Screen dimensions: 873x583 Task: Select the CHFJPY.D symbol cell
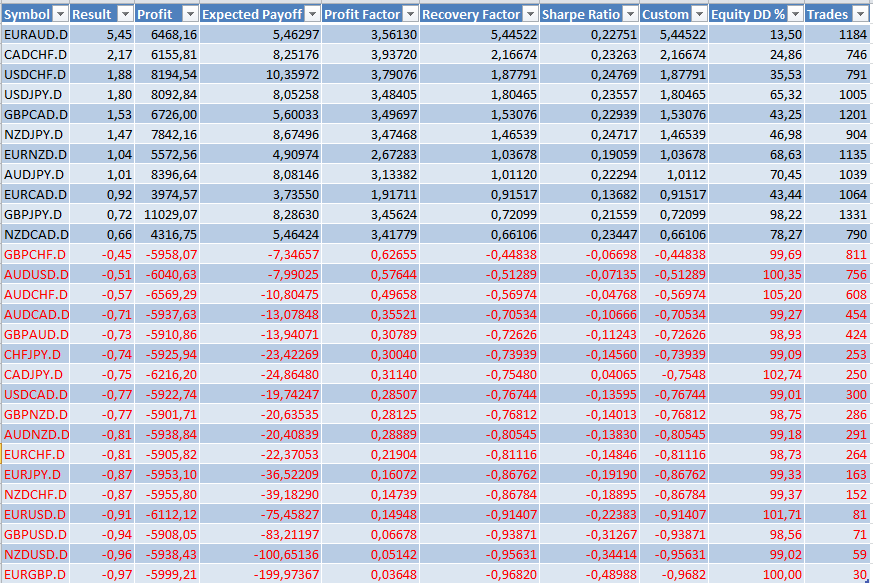(35, 355)
